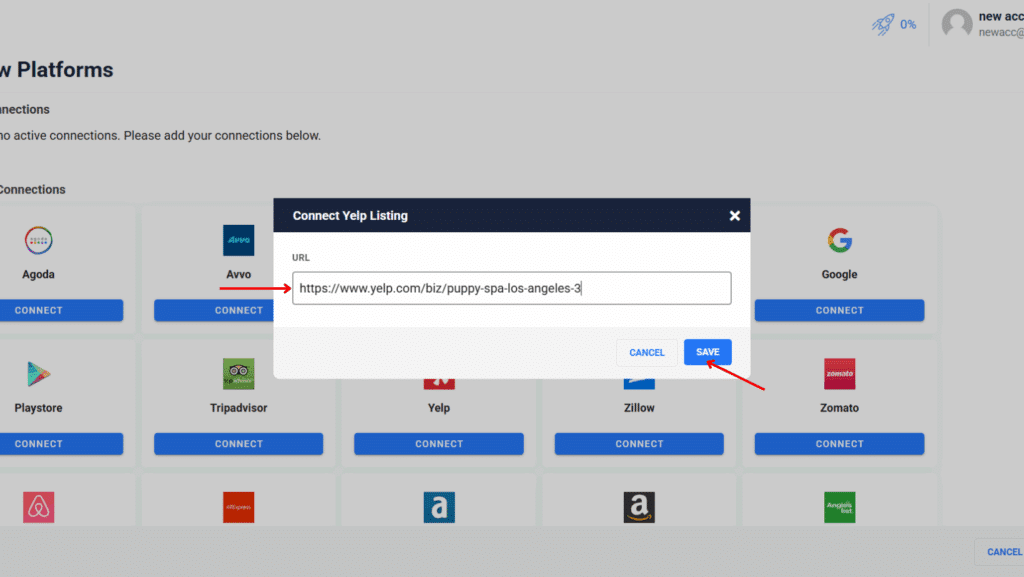Click the Playstore logo icon

(39, 373)
